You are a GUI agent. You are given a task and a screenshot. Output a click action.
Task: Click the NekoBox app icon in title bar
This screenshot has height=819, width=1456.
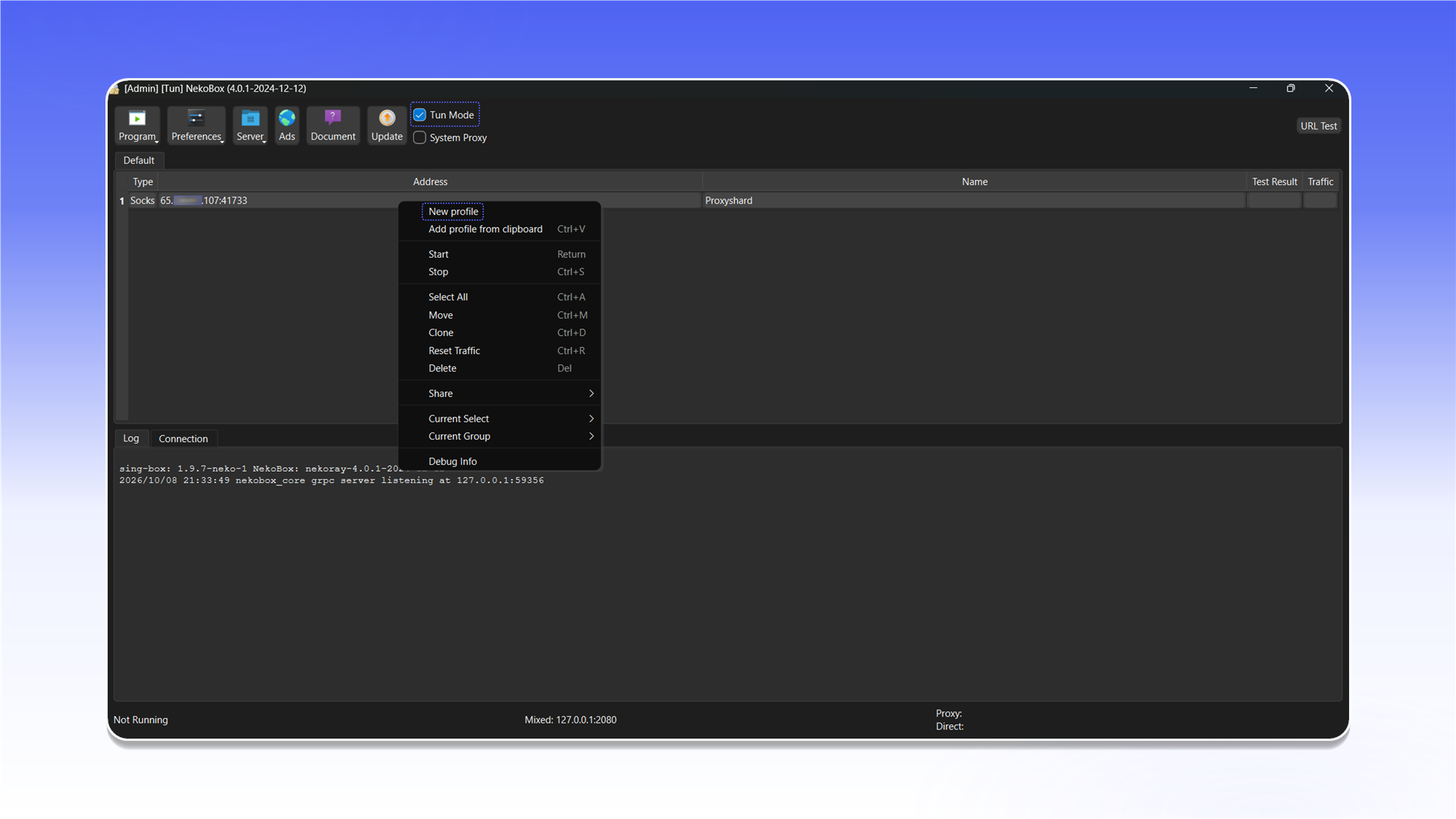tap(115, 89)
